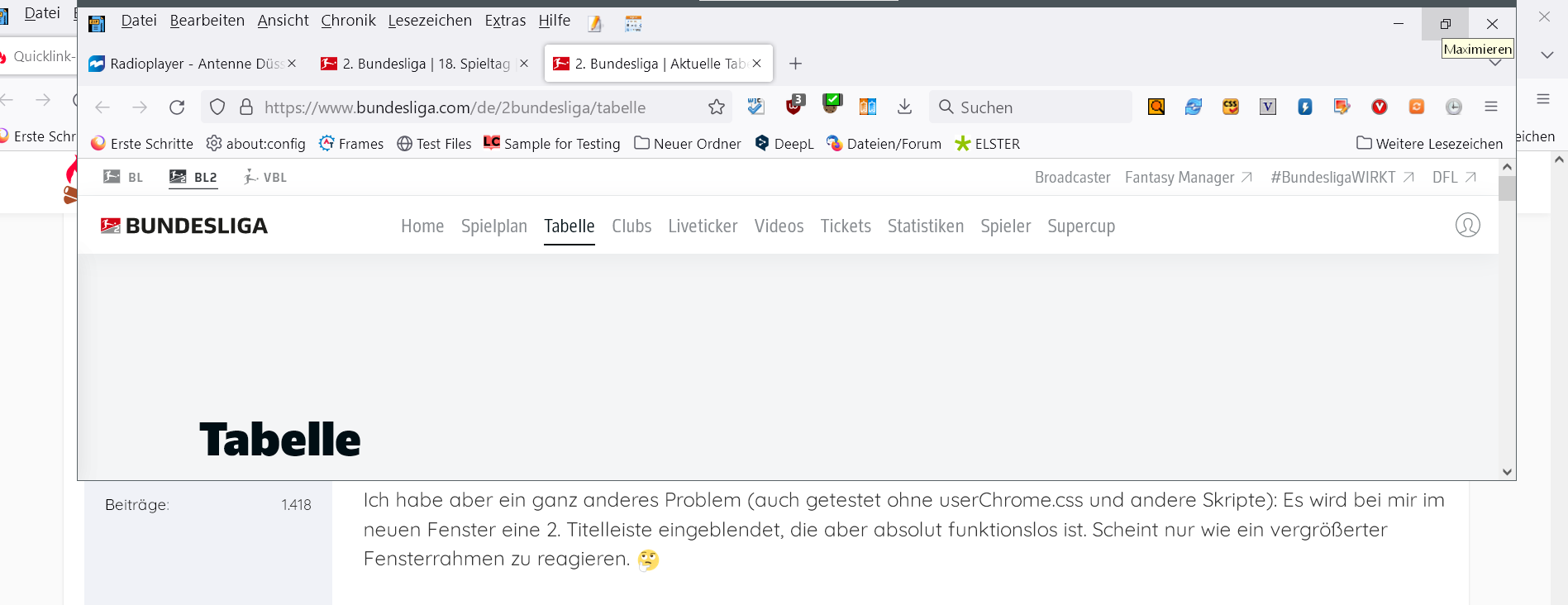Close the Radioplayer Antenne Düsseldorf tab
The height and width of the screenshot is (605, 1568).
pyautogui.click(x=292, y=64)
